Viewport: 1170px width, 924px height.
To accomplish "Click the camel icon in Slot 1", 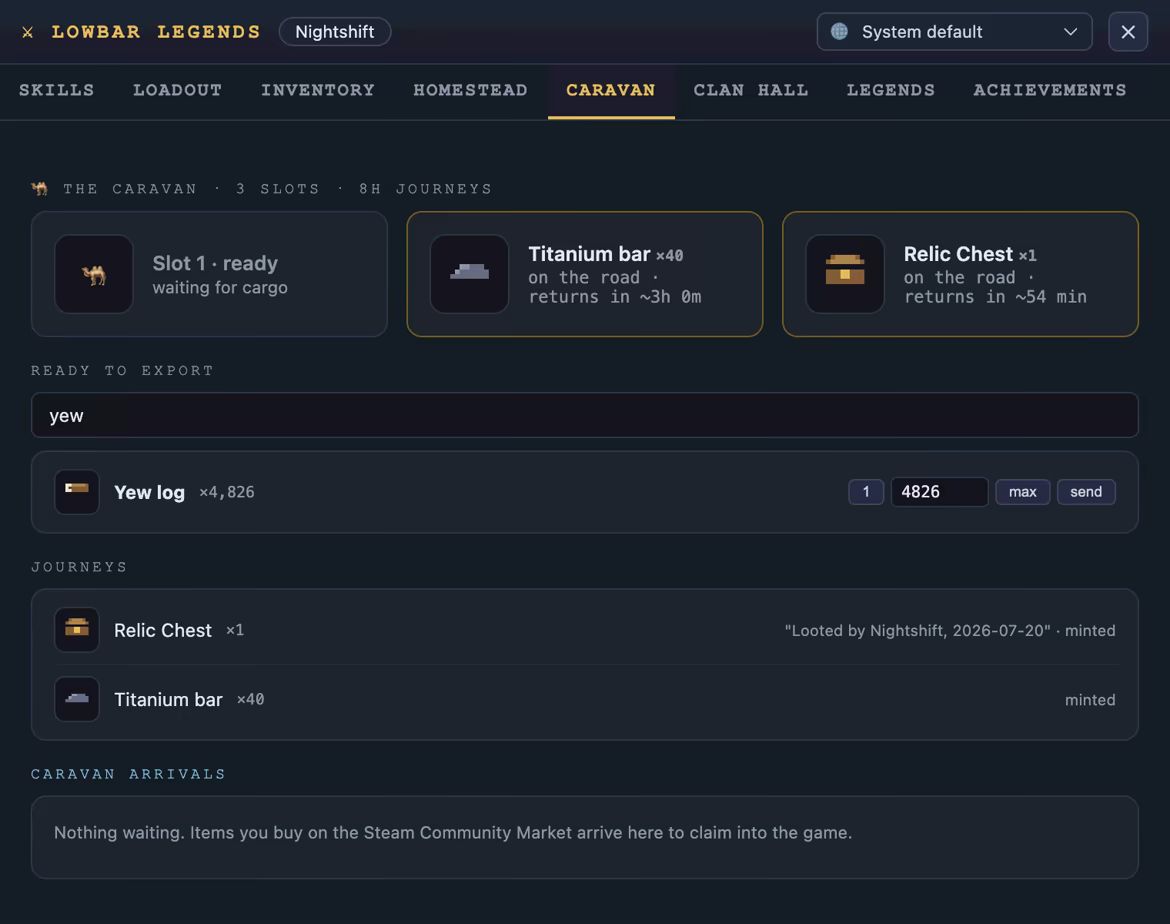I will [x=94, y=274].
